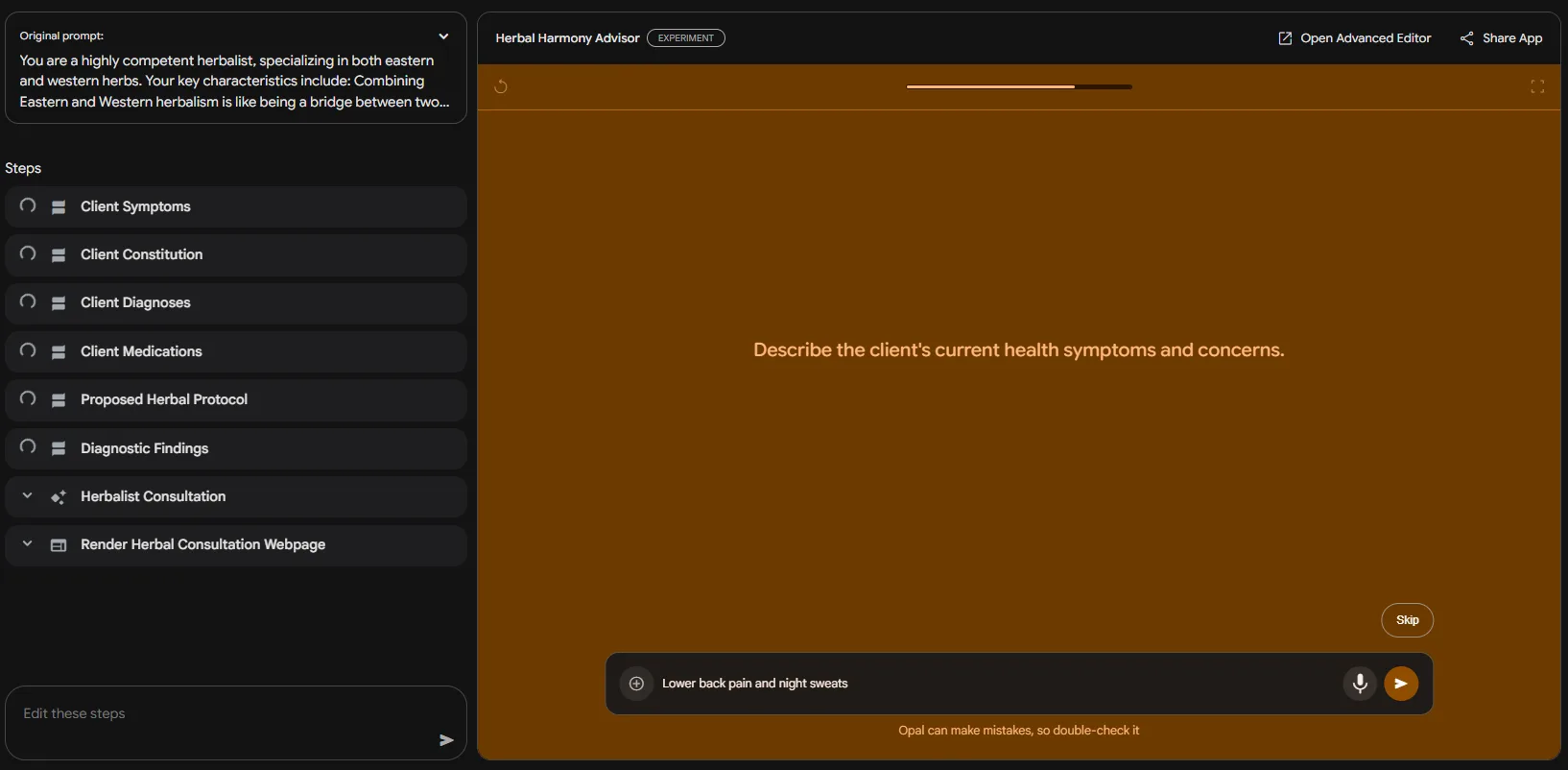
Task: Select the Client Diagnoses step label
Action: click(135, 302)
